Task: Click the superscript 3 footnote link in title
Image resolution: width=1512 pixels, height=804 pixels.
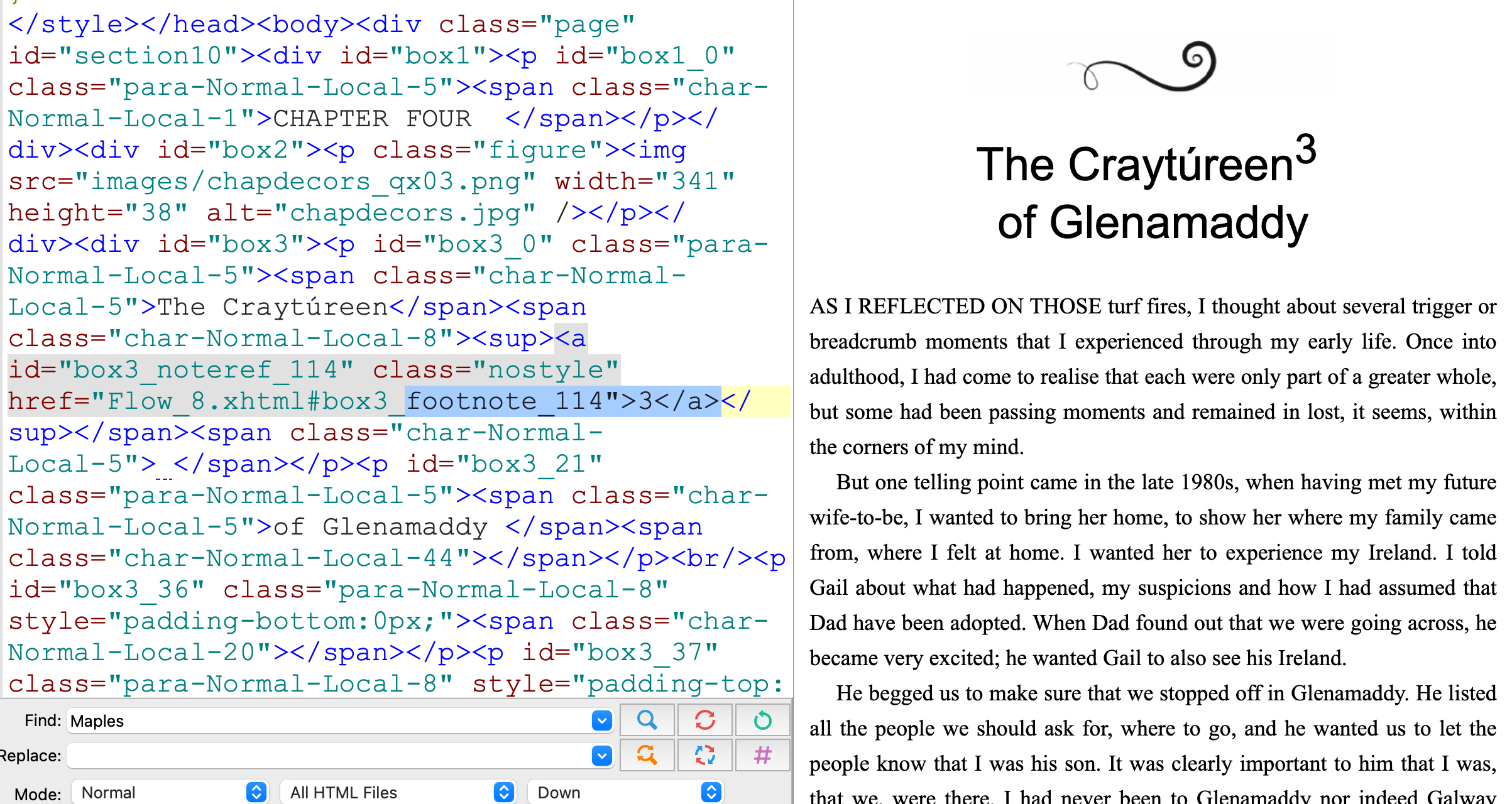Action: (1305, 149)
